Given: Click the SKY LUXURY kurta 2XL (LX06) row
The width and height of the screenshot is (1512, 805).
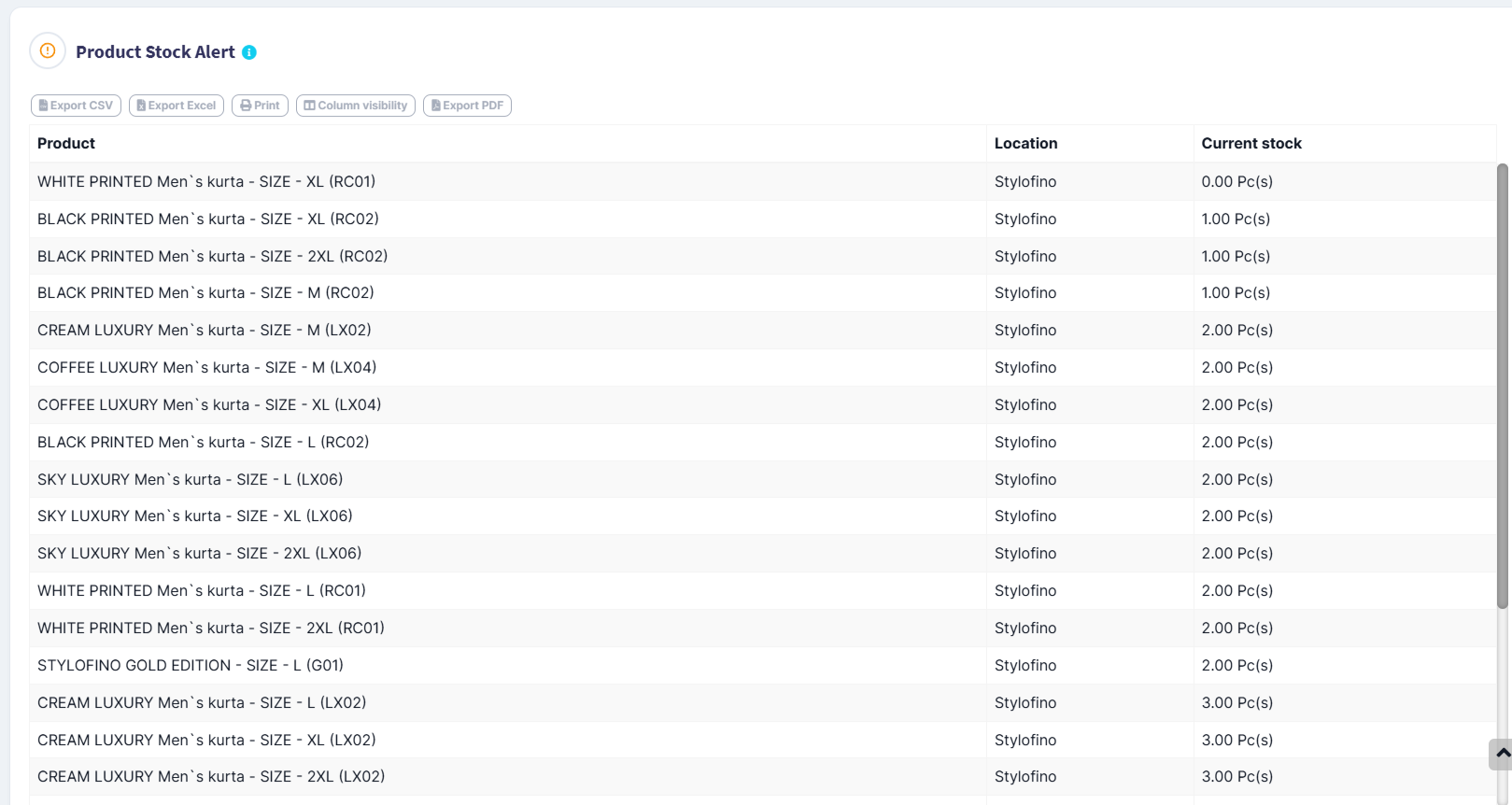Looking at the screenshot, I should coord(199,554).
